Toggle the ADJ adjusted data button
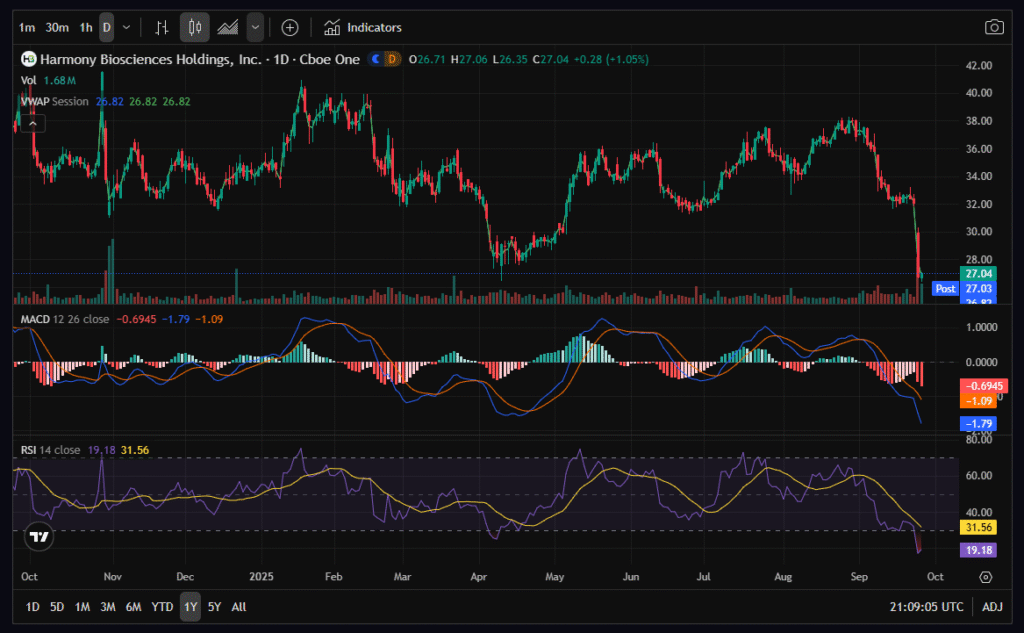This screenshot has height=633, width=1024. pos(992,606)
